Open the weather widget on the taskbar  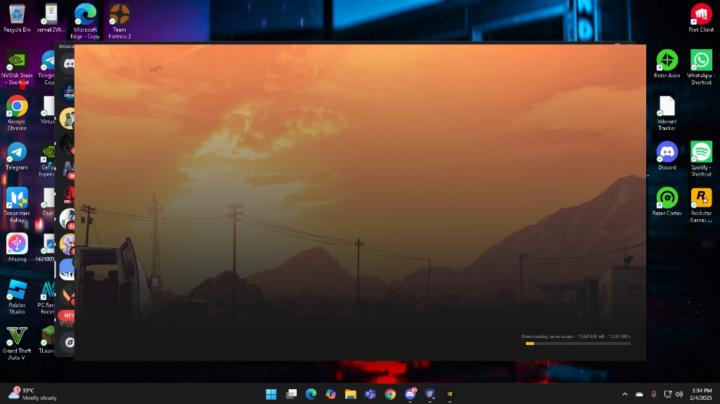[x=33, y=394]
